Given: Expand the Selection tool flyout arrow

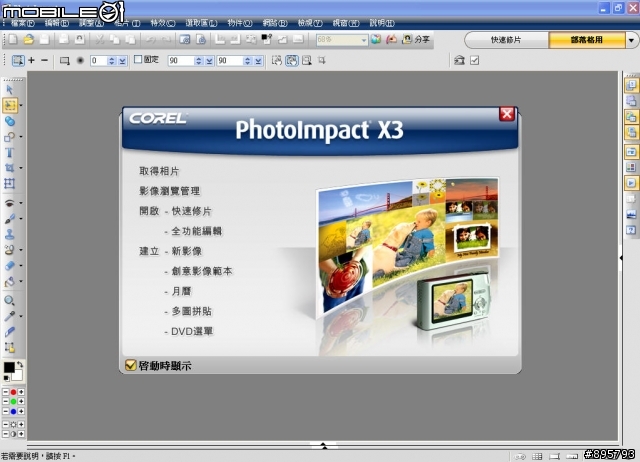Looking at the screenshot, I should pos(21,105).
